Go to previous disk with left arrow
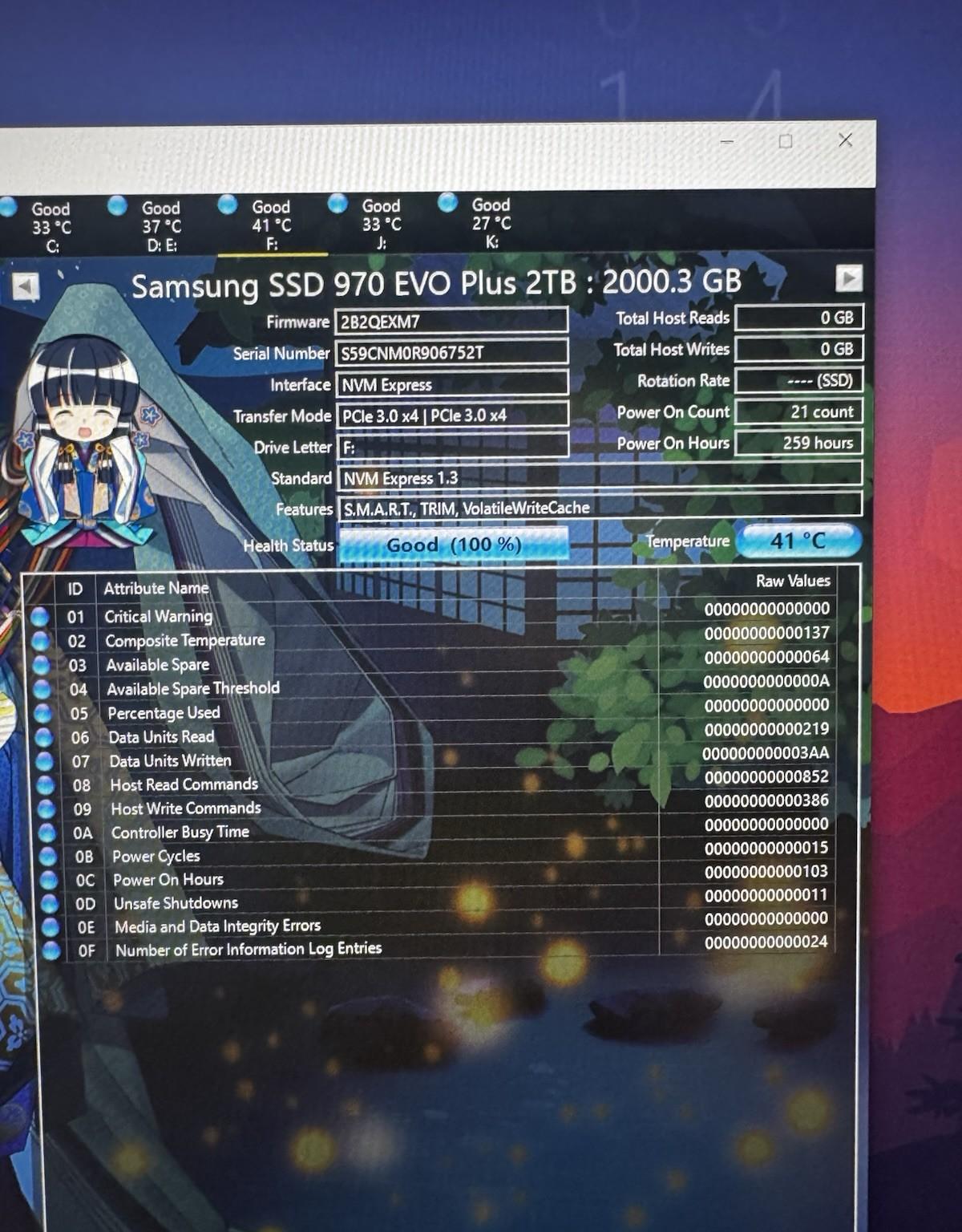962x1232 pixels. point(26,285)
